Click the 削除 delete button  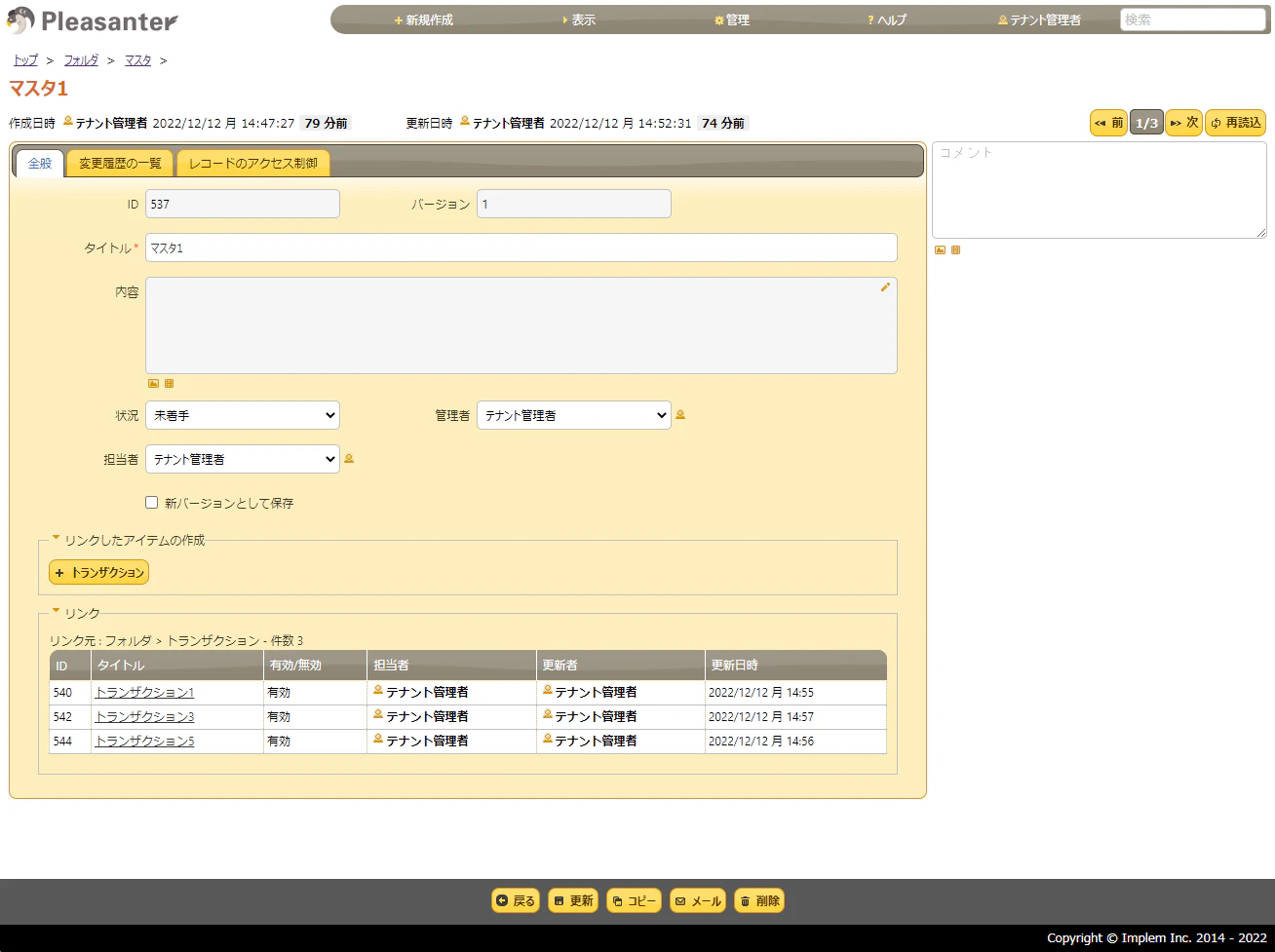(x=759, y=901)
